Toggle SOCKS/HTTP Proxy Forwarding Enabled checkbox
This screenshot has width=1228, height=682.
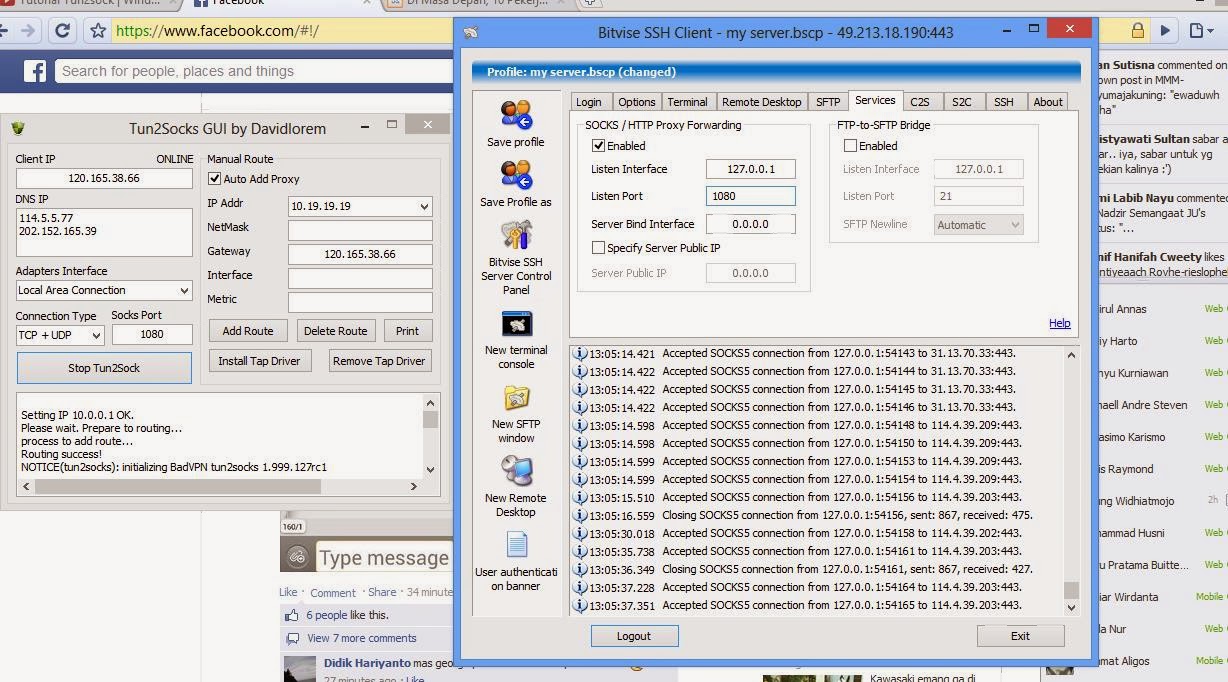point(598,146)
